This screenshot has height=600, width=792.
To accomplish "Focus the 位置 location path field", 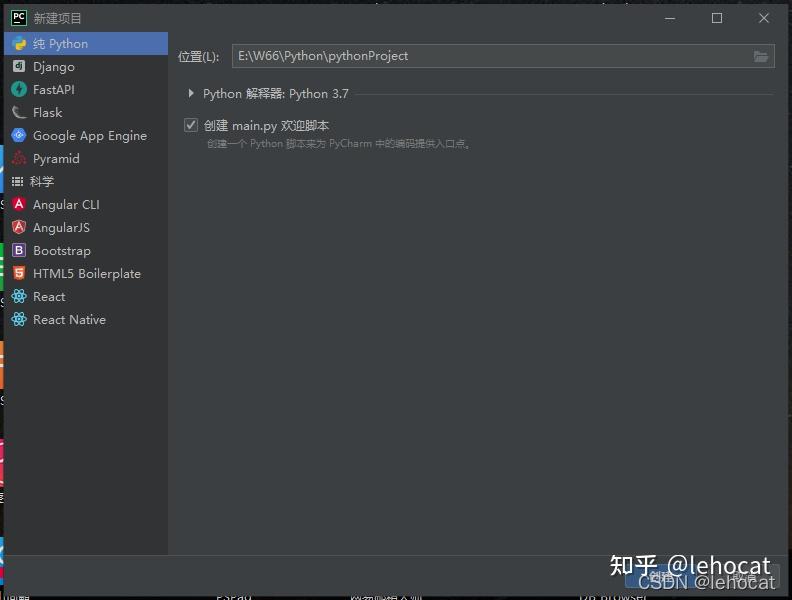I will [x=503, y=56].
